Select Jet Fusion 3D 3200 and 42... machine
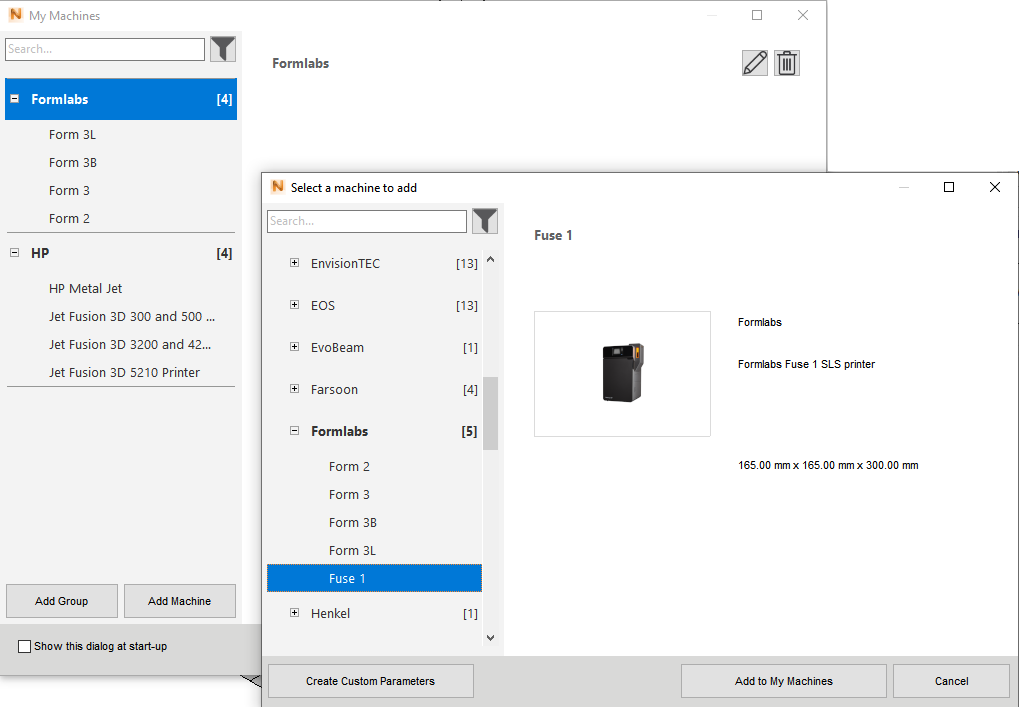This screenshot has height=707, width=1019. coord(121,344)
